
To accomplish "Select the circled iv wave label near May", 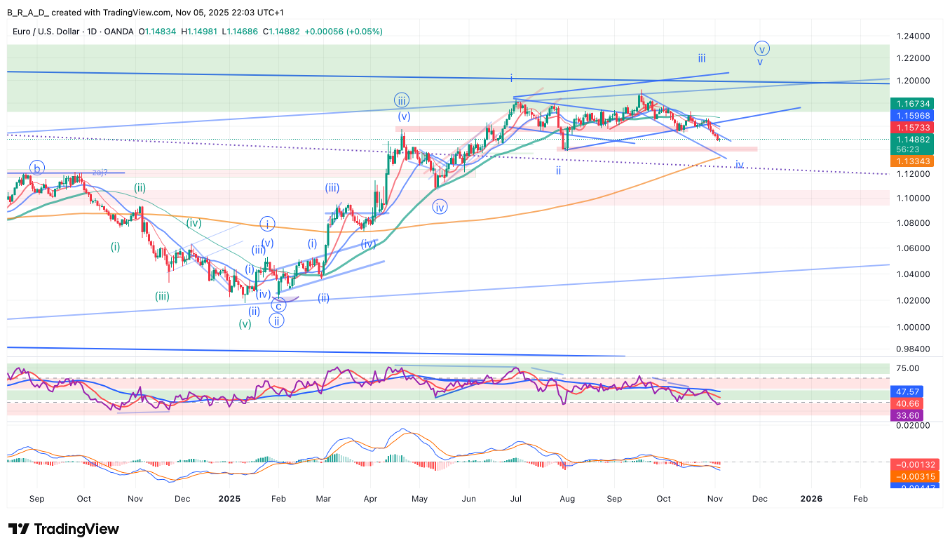I will point(440,207).
